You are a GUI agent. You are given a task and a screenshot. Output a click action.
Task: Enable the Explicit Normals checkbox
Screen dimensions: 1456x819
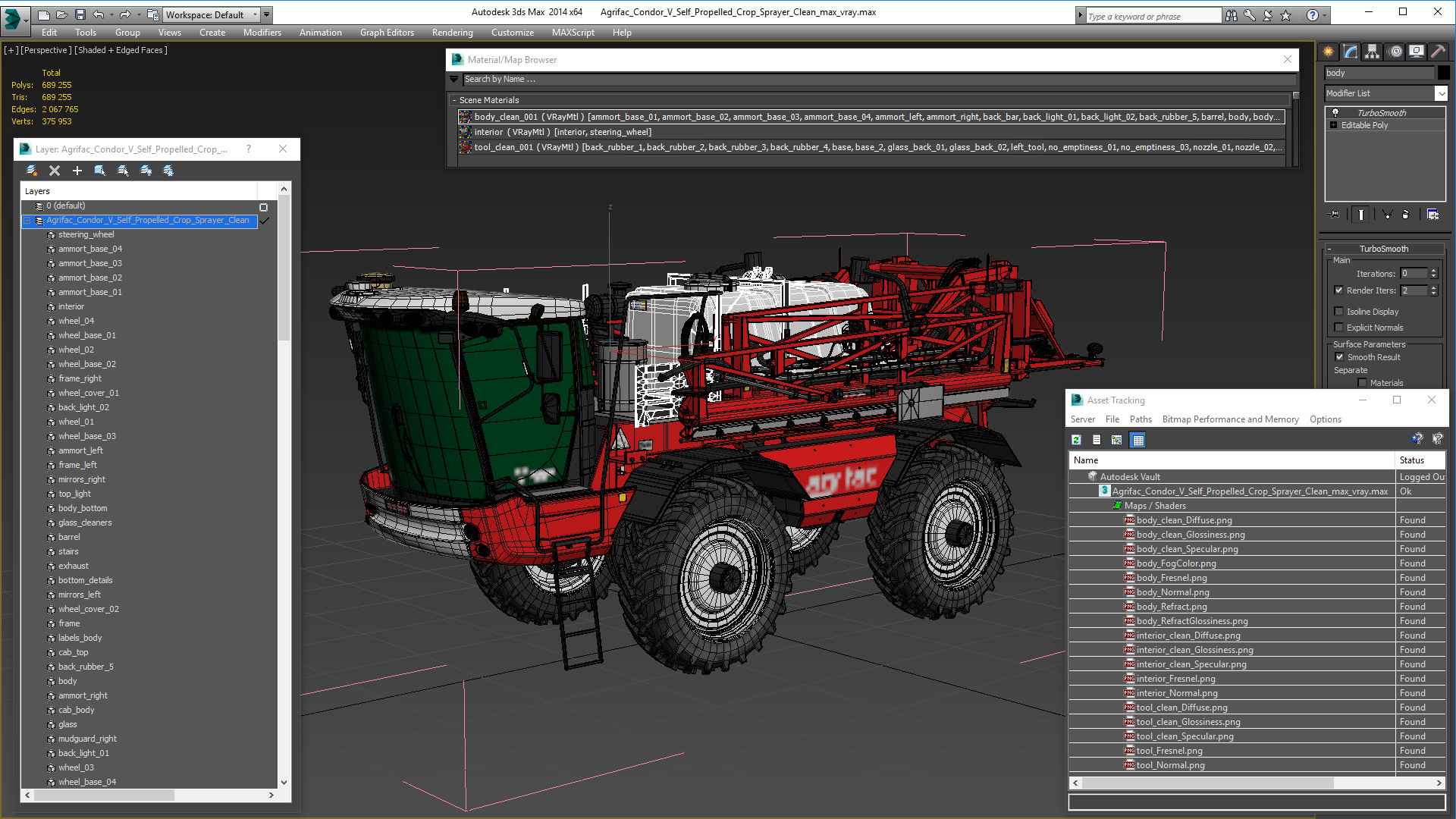coord(1338,328)
